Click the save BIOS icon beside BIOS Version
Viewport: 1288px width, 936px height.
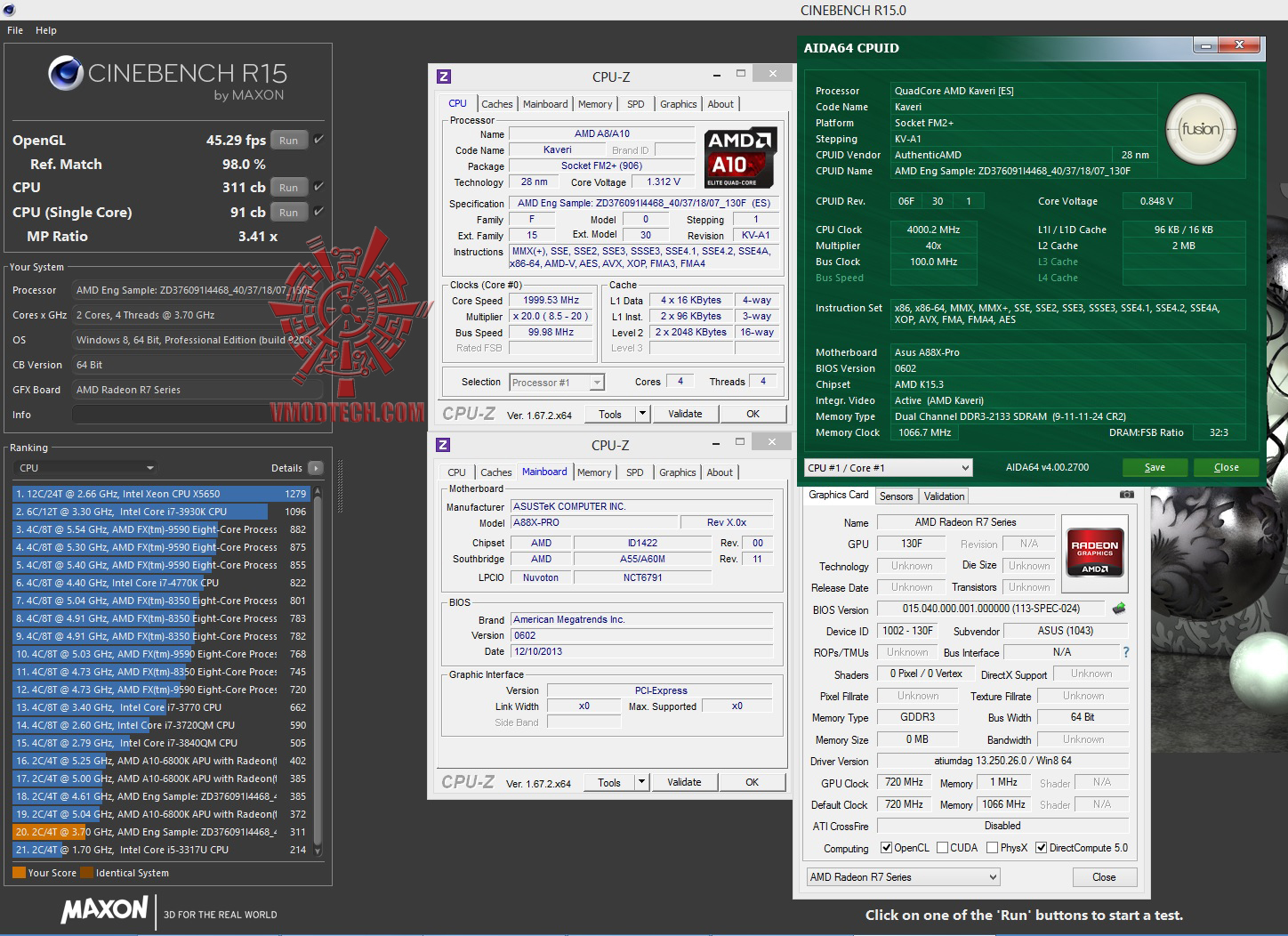point(1119,609)
